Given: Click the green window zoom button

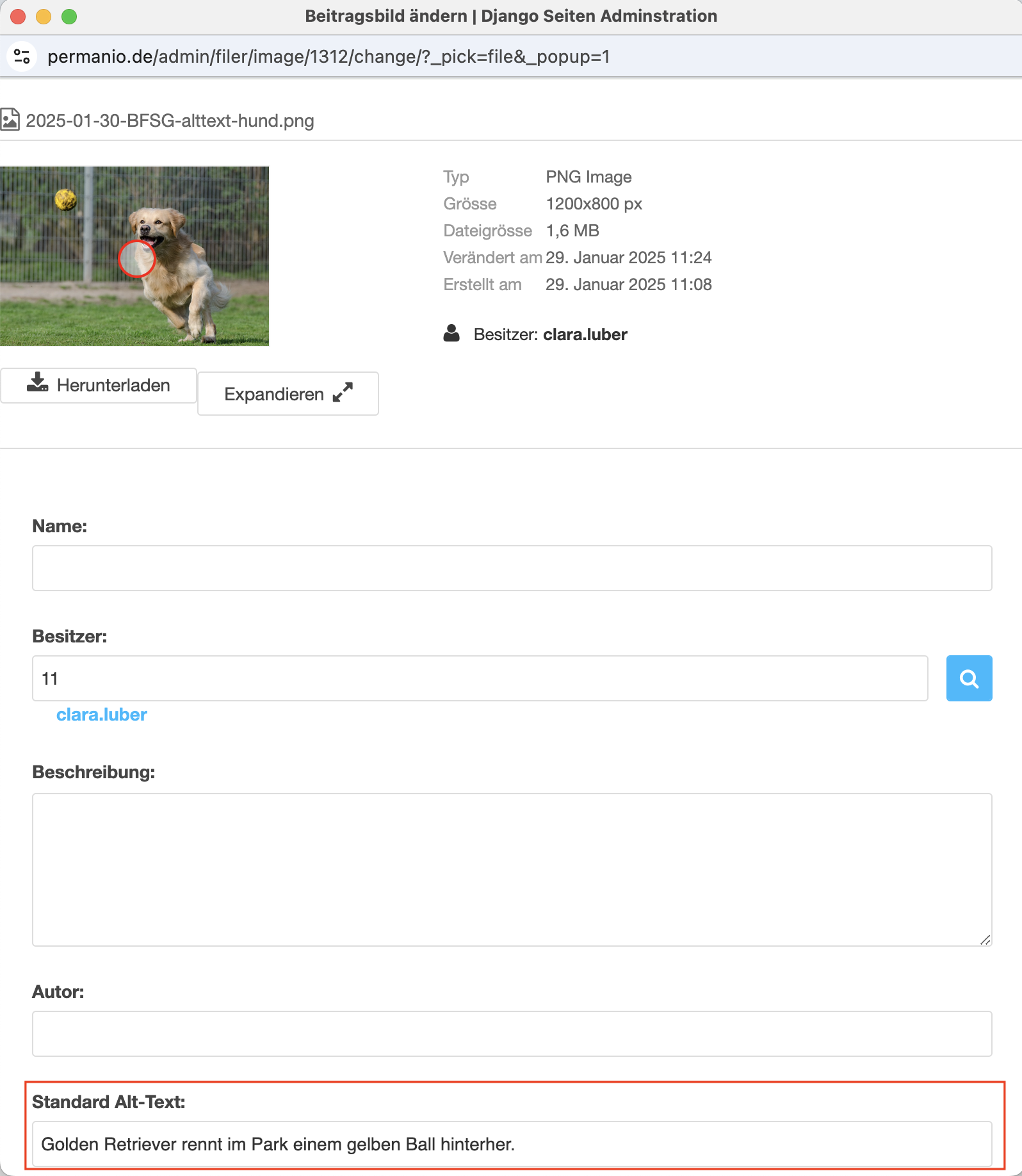Looking at the screenshot, I should coord(69,16).
